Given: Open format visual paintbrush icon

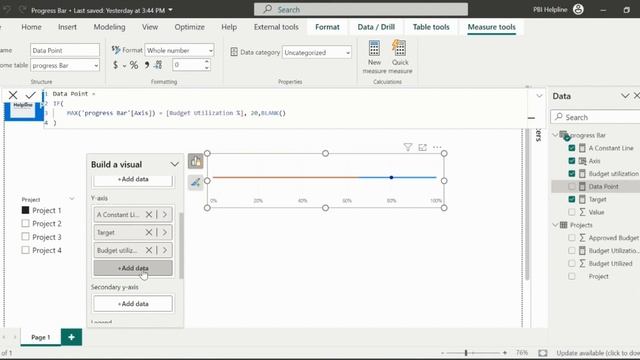Looking at the screenshot, I should click(196, 182).
